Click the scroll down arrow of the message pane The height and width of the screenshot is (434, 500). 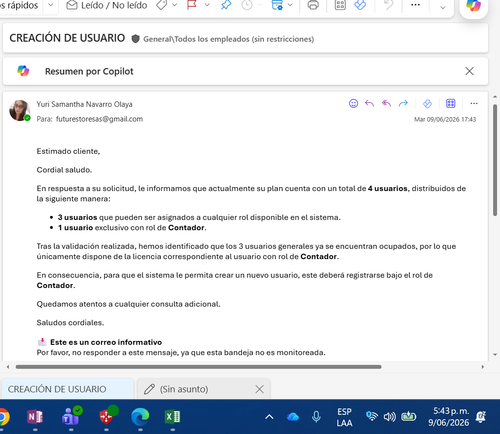pos(495,354)
